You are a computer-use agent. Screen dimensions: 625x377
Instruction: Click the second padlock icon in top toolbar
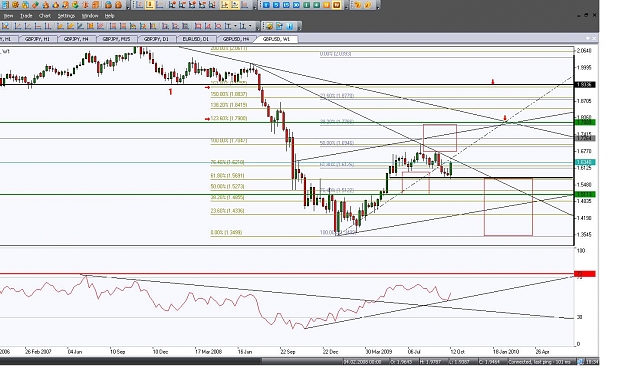point(118,5)
